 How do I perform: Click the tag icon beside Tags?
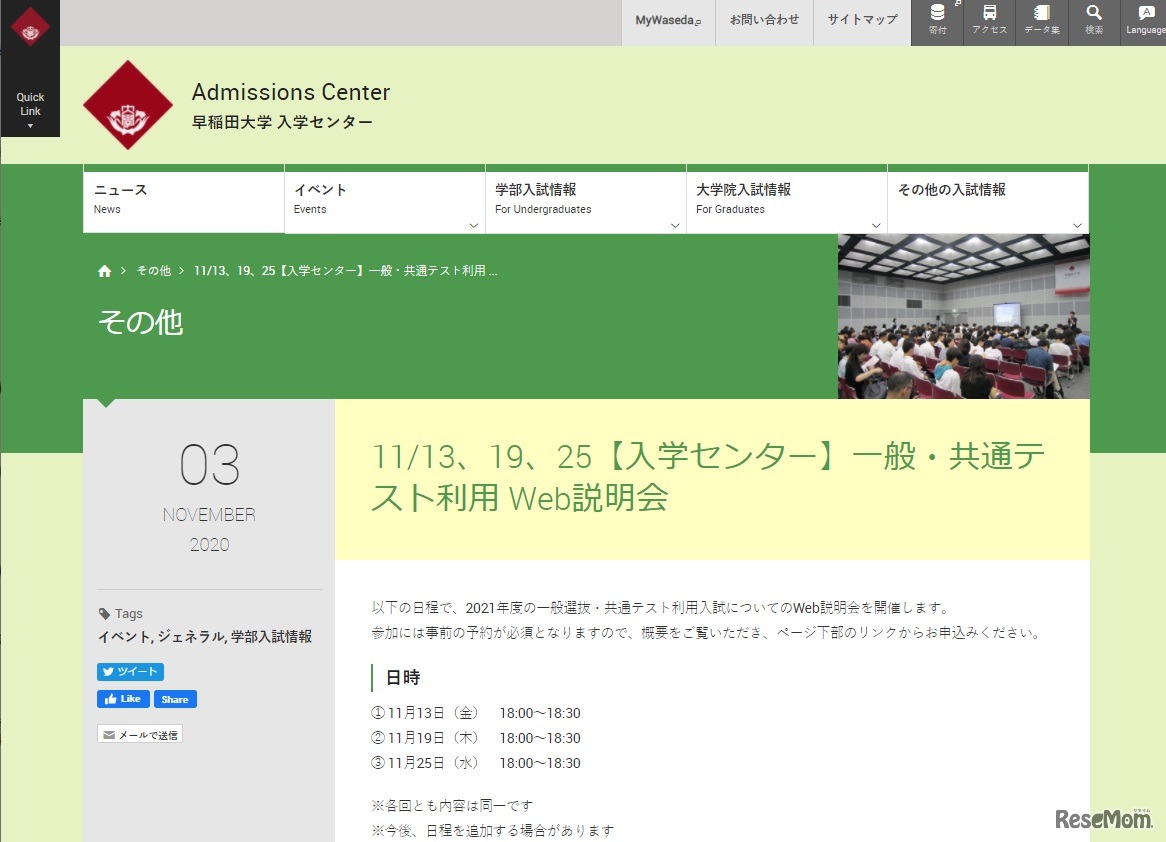[107, 613]
